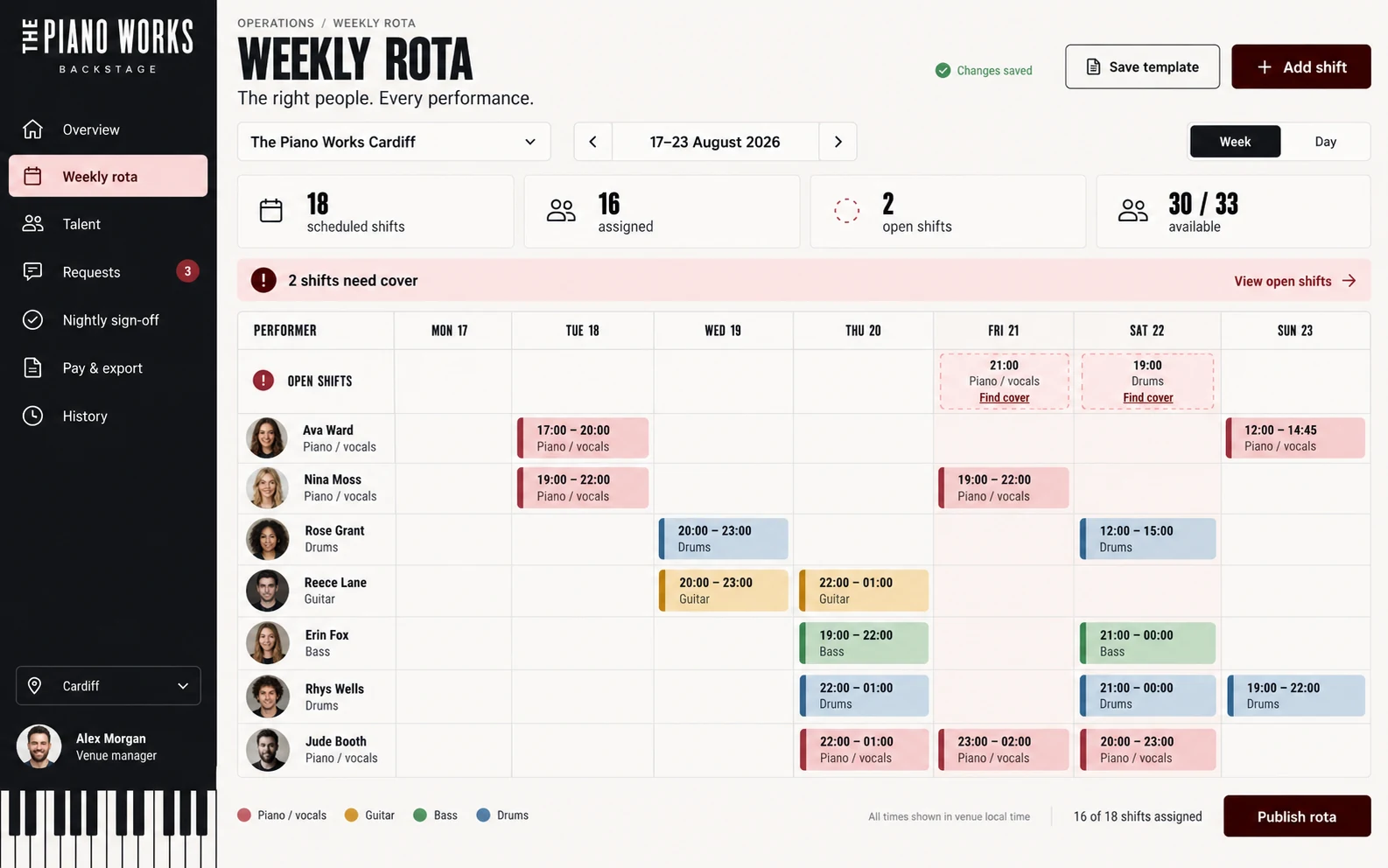Click the SAT 22 column header
The height and width of the screenshot is (868, 1388).
tap(1146, 330)
